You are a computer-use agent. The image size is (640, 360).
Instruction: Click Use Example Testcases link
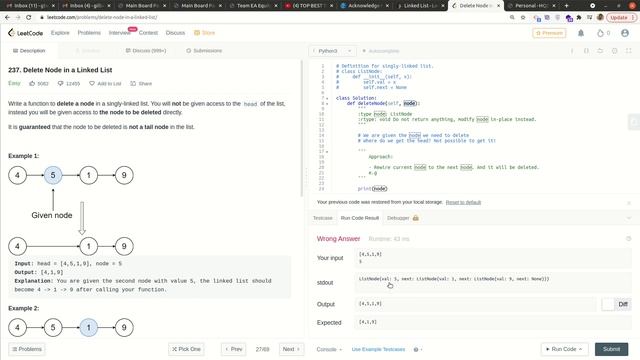[378, 349]
